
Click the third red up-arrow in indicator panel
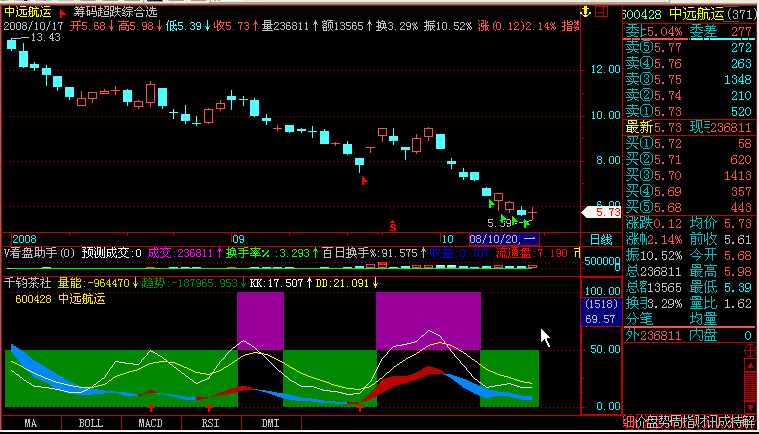pos(360,407)
